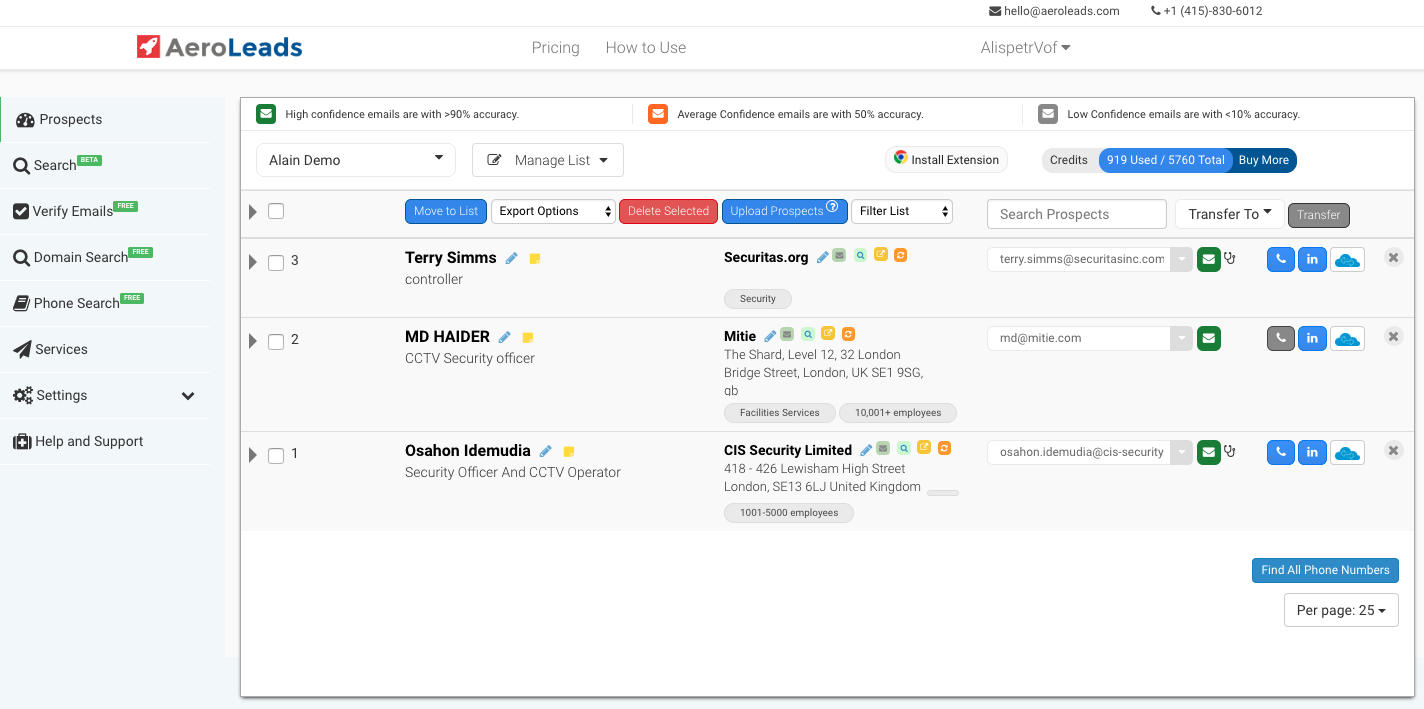Click the orange refresh icon beside Mitie

click(x=848, y=334)
